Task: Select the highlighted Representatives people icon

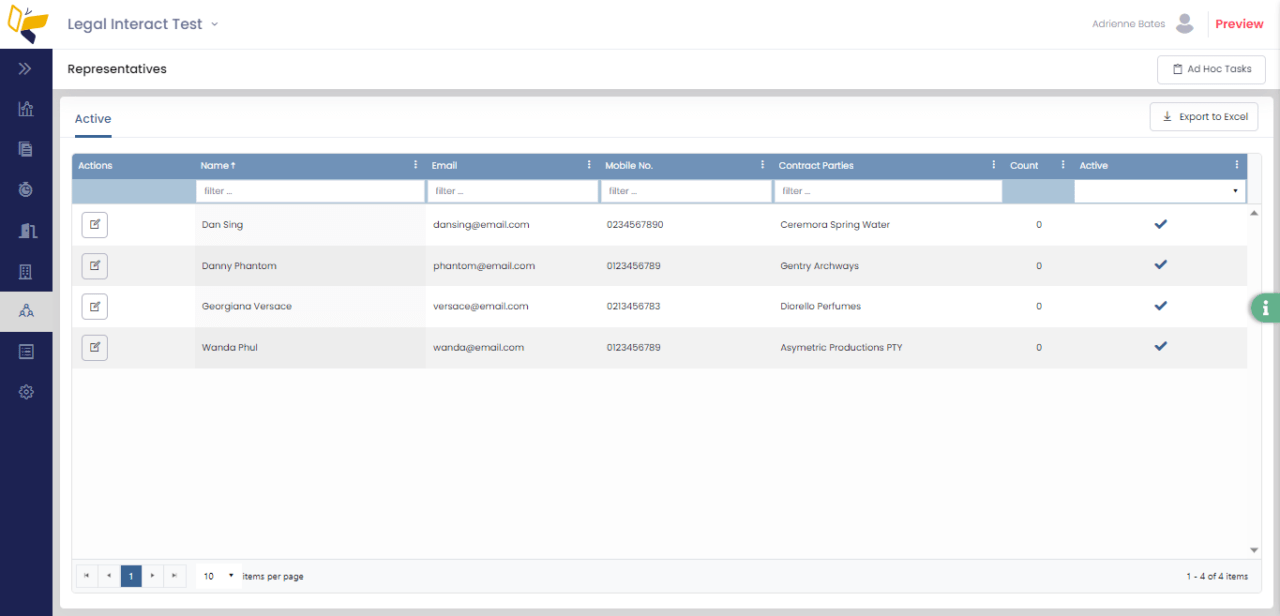Action: pyautogui.click(x=26, y=310)
